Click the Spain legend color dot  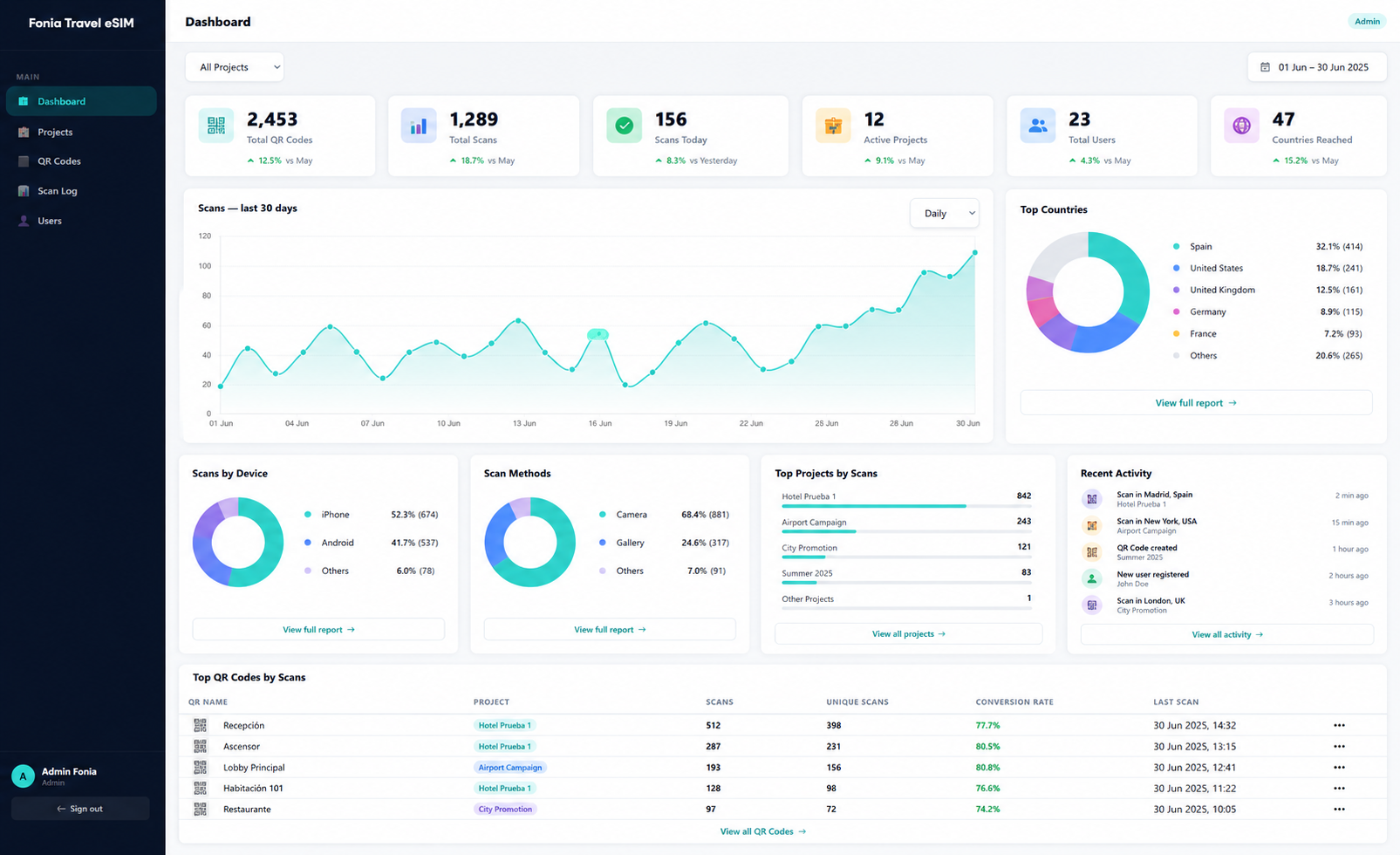pyautogui.click(x=1177, y=247)
